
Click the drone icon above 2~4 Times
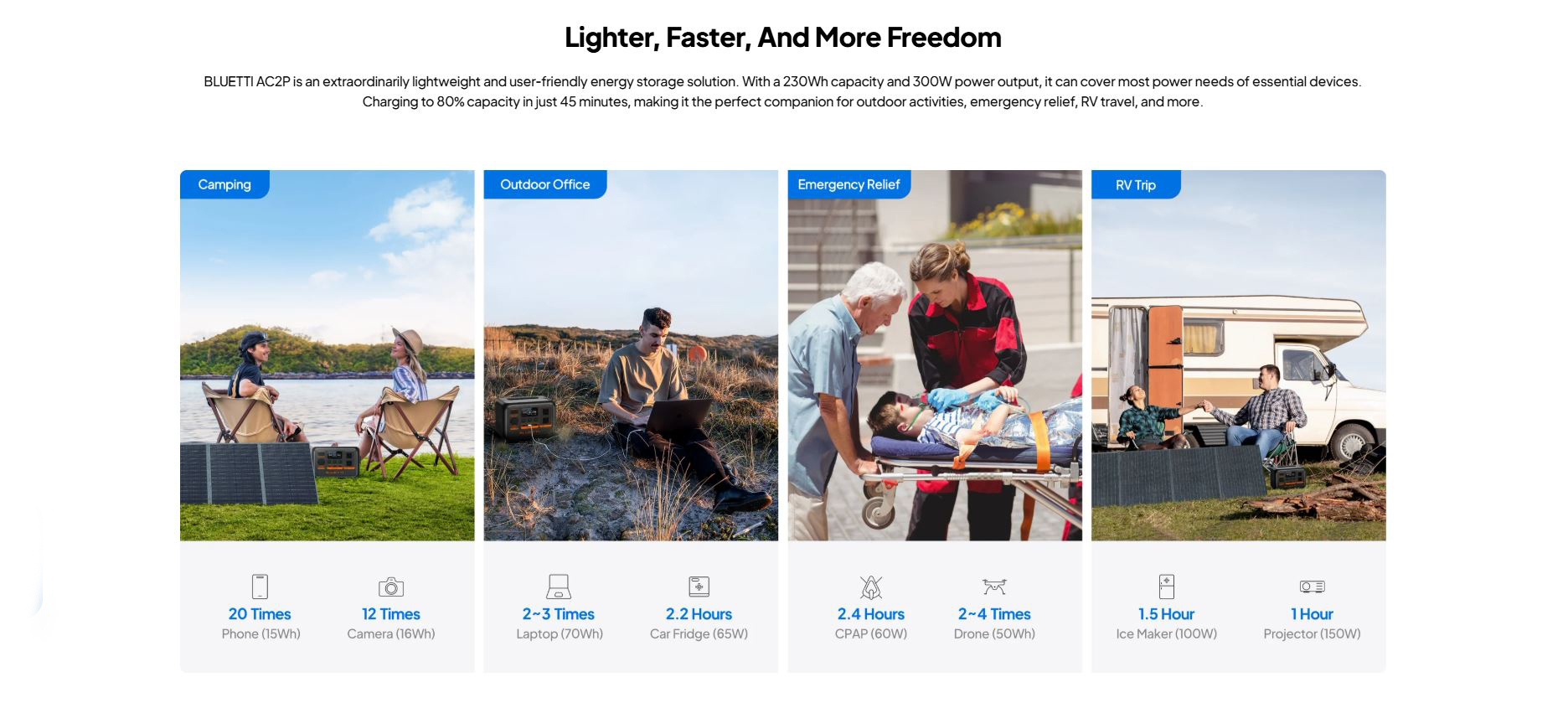pyautogui.click(x=994, y=587)
